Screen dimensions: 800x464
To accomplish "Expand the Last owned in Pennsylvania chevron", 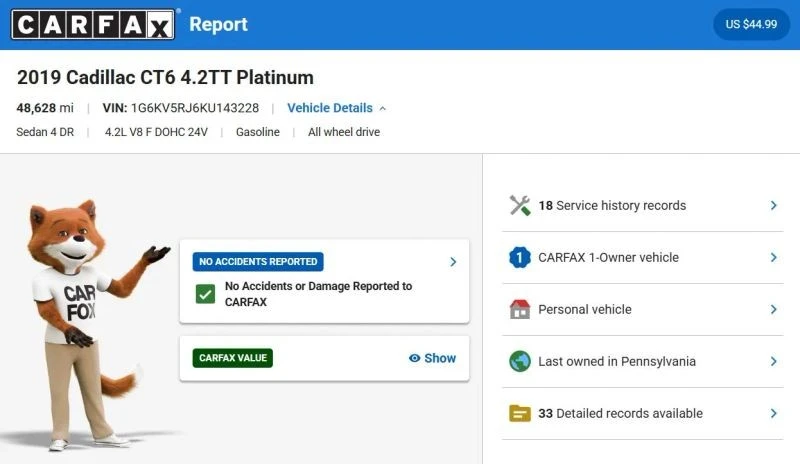I will 773,361.
